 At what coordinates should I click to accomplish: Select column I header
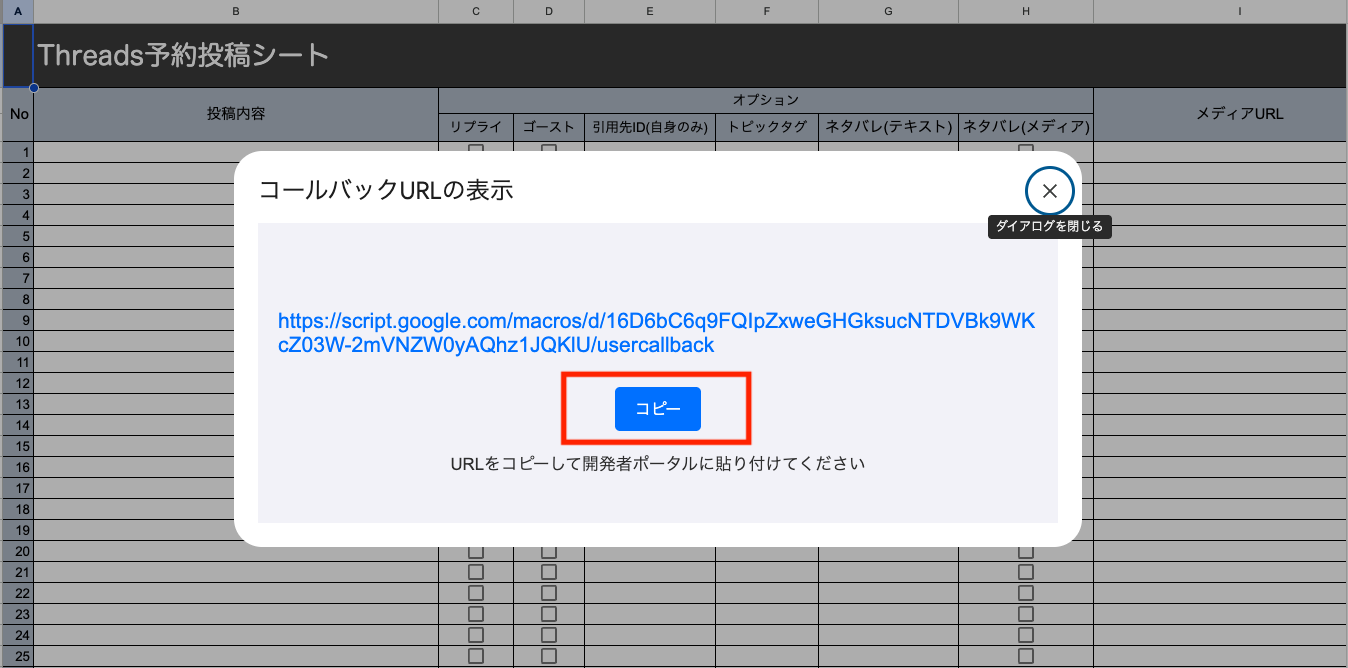click(x=1239, y=11)
